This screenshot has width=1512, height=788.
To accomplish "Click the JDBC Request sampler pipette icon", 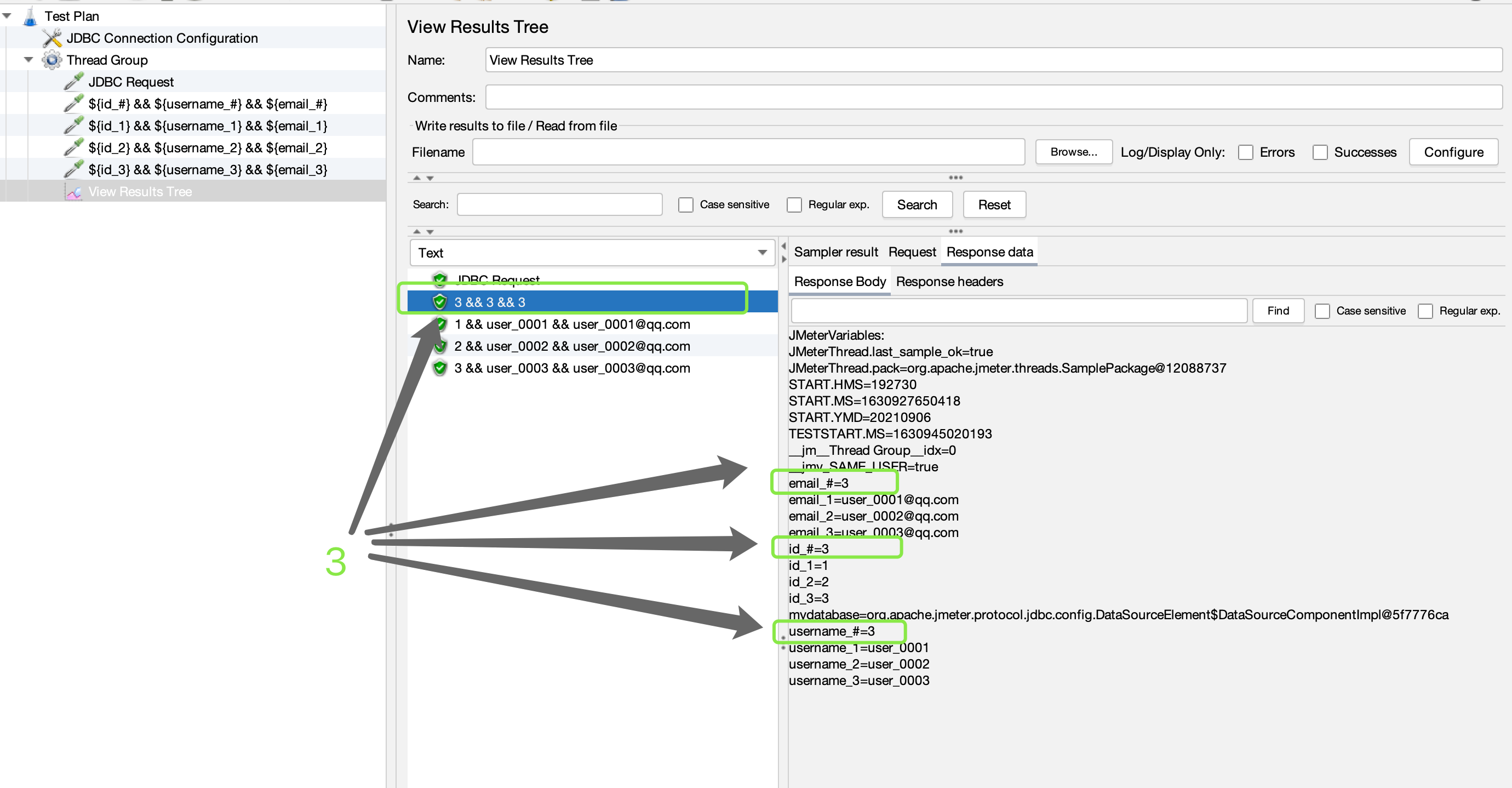I will click(x=73, y=82).
